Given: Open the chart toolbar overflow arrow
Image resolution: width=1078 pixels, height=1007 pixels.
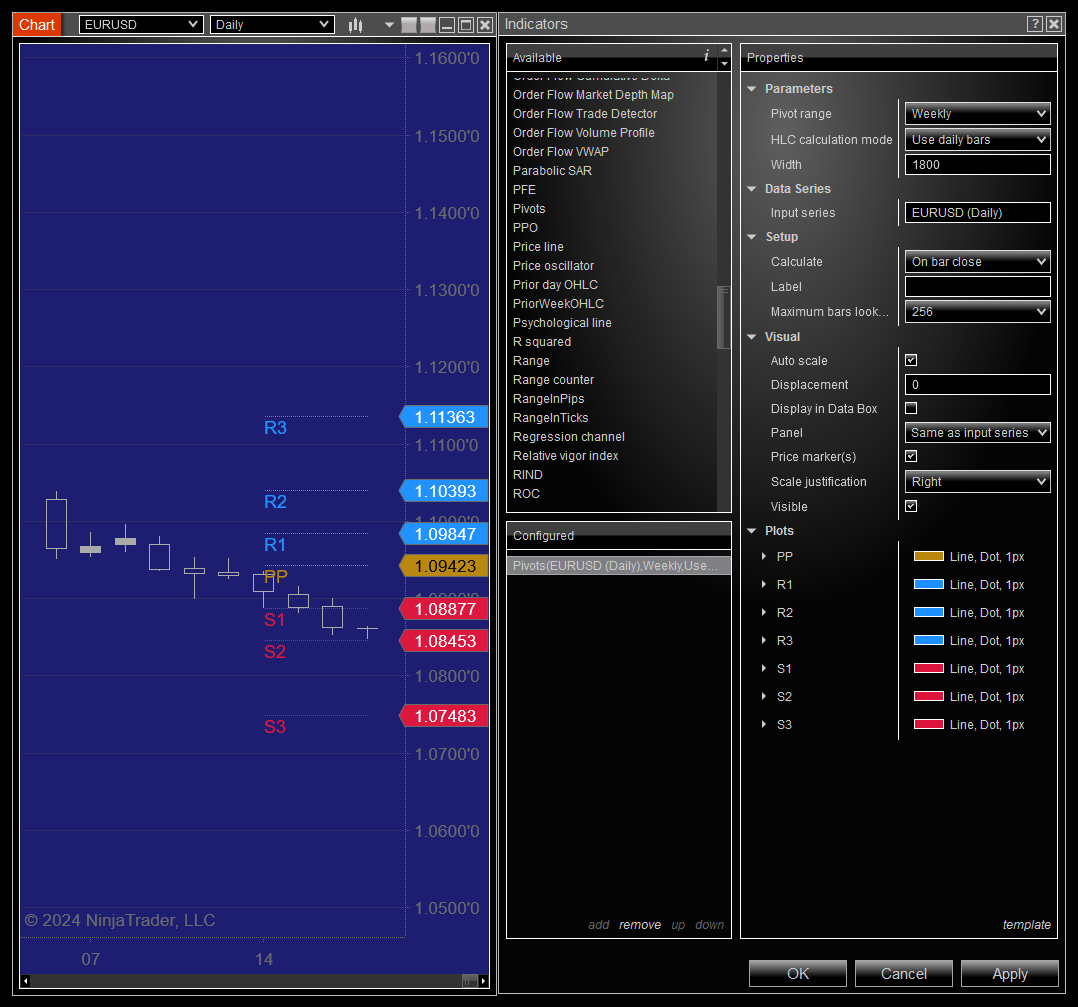Looking at the screenshot, I should pyautogui.click(x=389, y=25).
